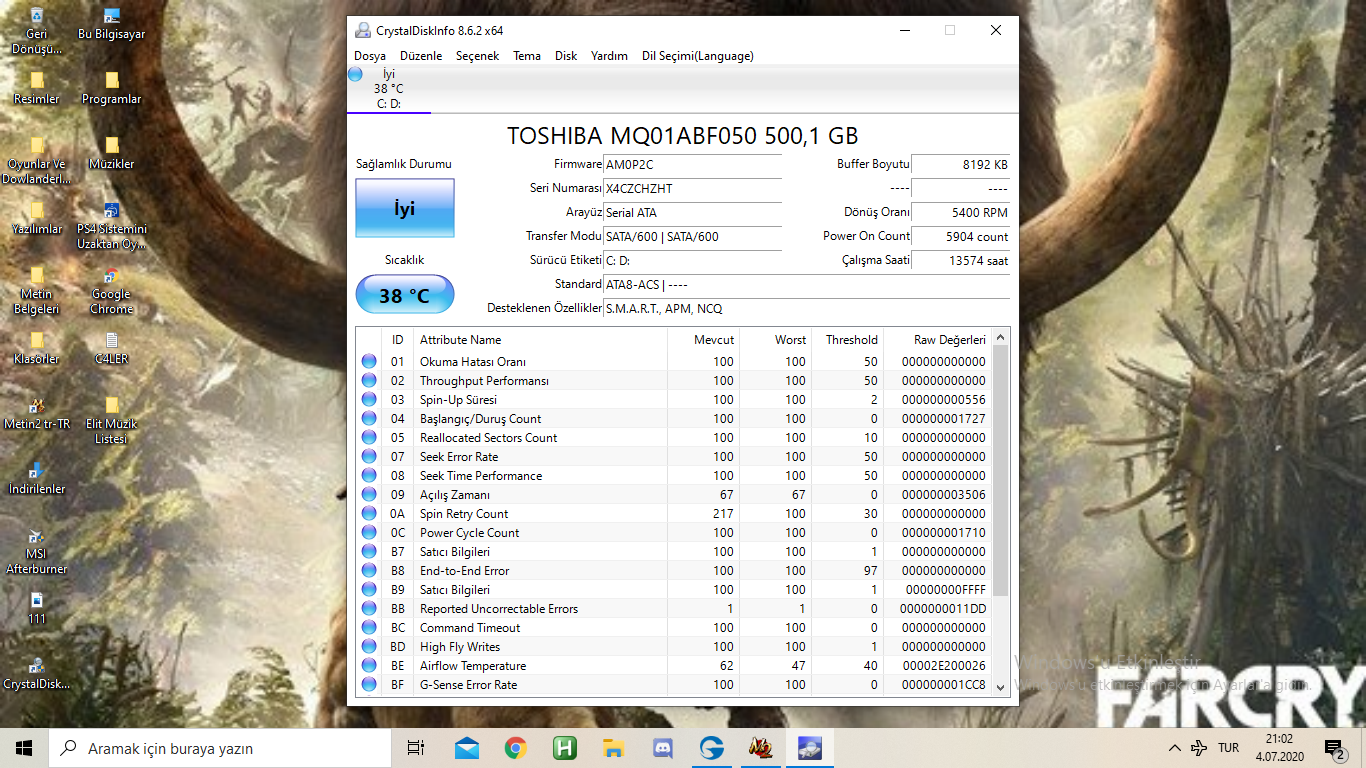Open the Seçenek menu
Image resolution: width=1366 pixels, height=768 pixels.
477,56
